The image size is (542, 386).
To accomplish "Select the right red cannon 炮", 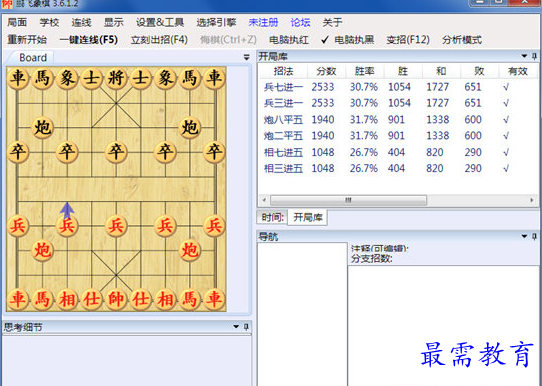I will (x=190, y=250).
